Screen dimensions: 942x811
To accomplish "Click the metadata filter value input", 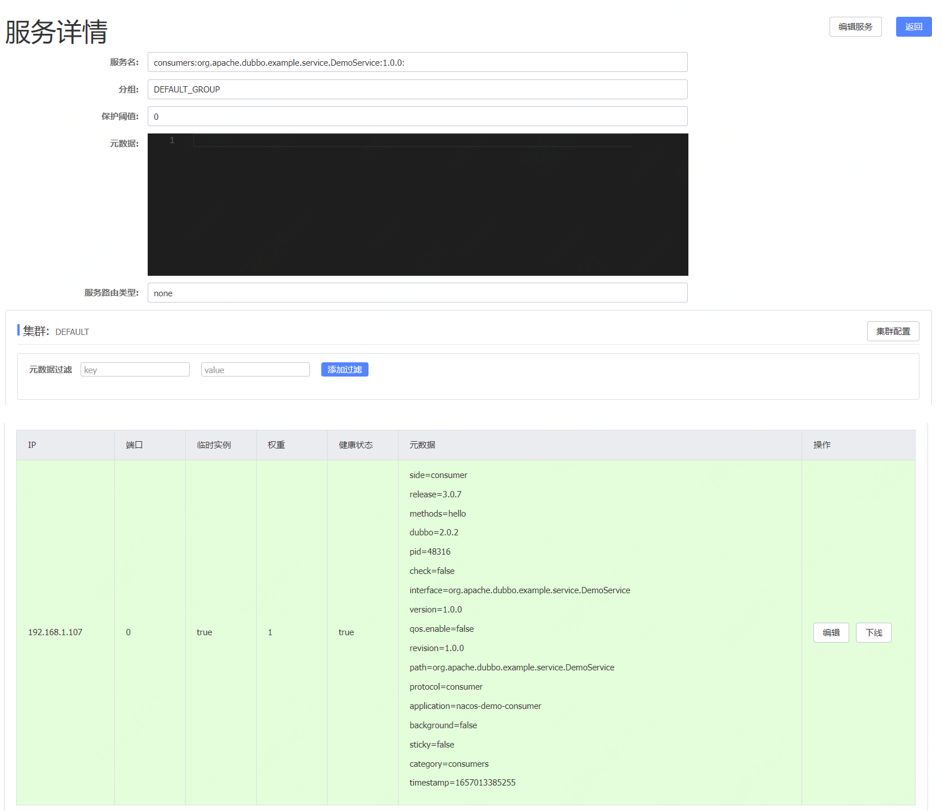I will 255,370.
